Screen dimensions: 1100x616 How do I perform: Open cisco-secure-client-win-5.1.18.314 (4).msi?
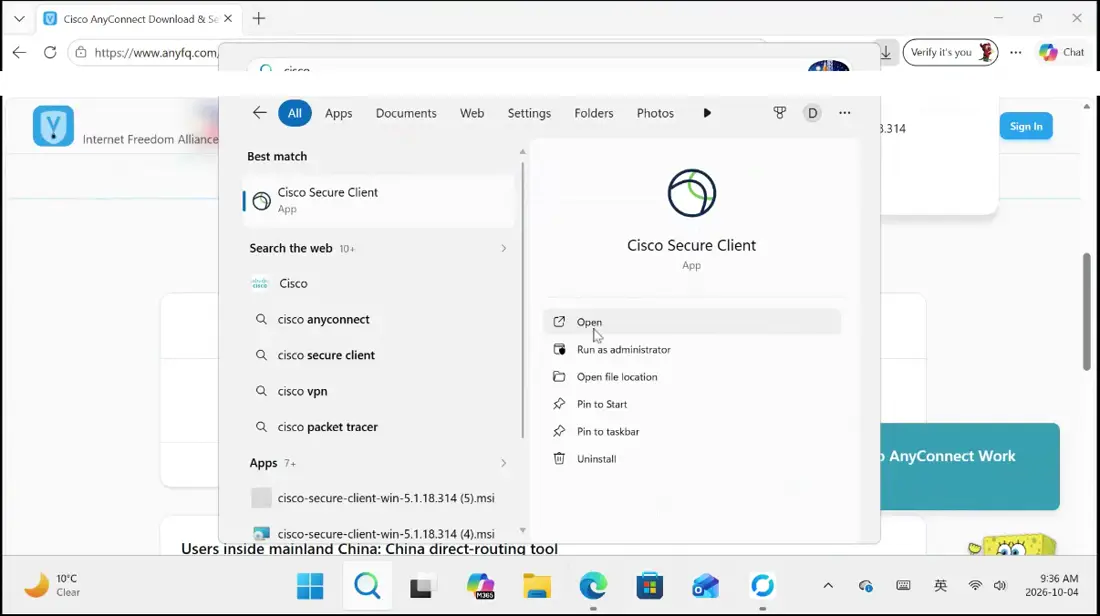coord(379,534)
